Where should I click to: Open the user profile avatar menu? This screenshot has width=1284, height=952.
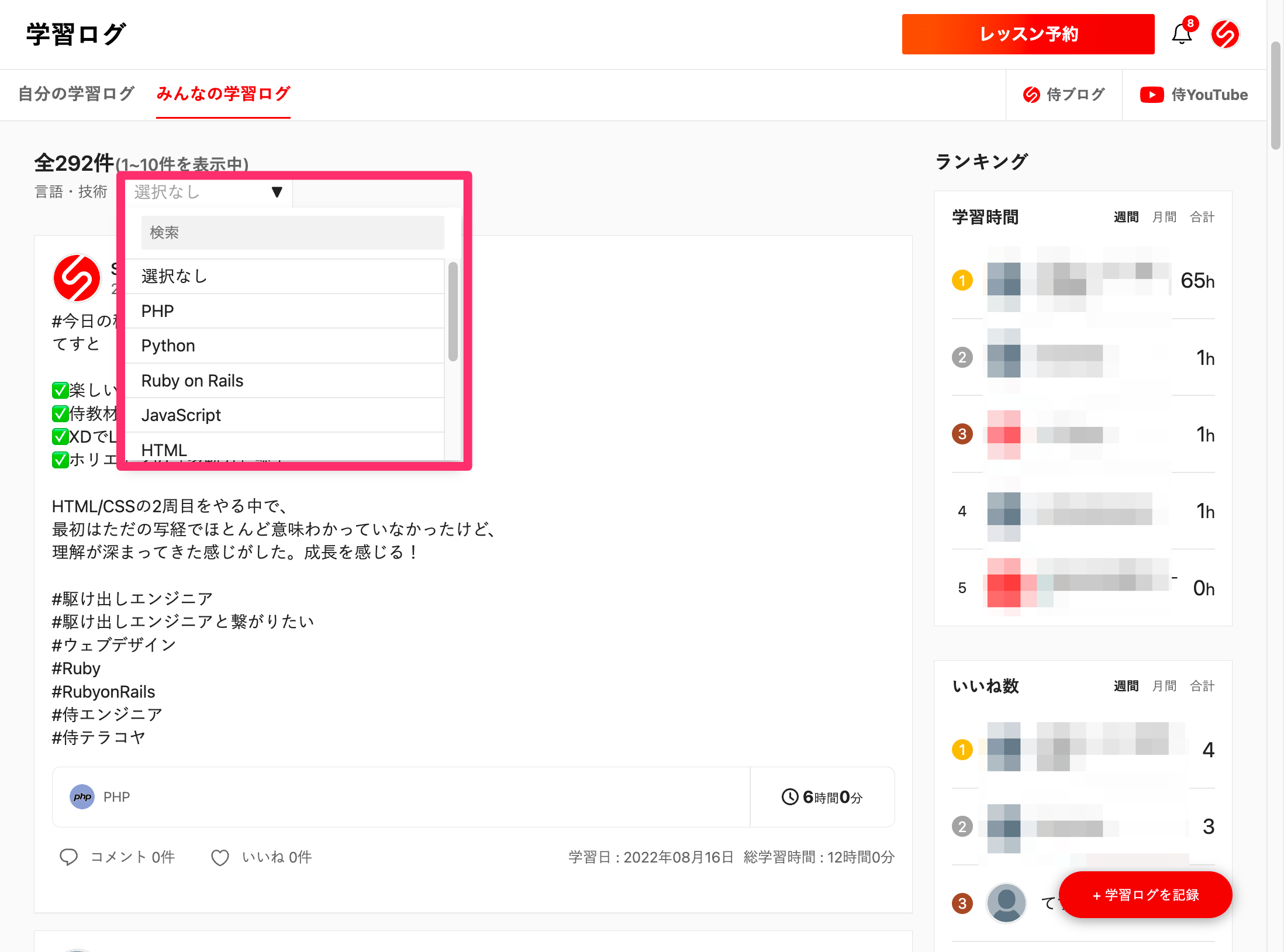coord(1226,35)
